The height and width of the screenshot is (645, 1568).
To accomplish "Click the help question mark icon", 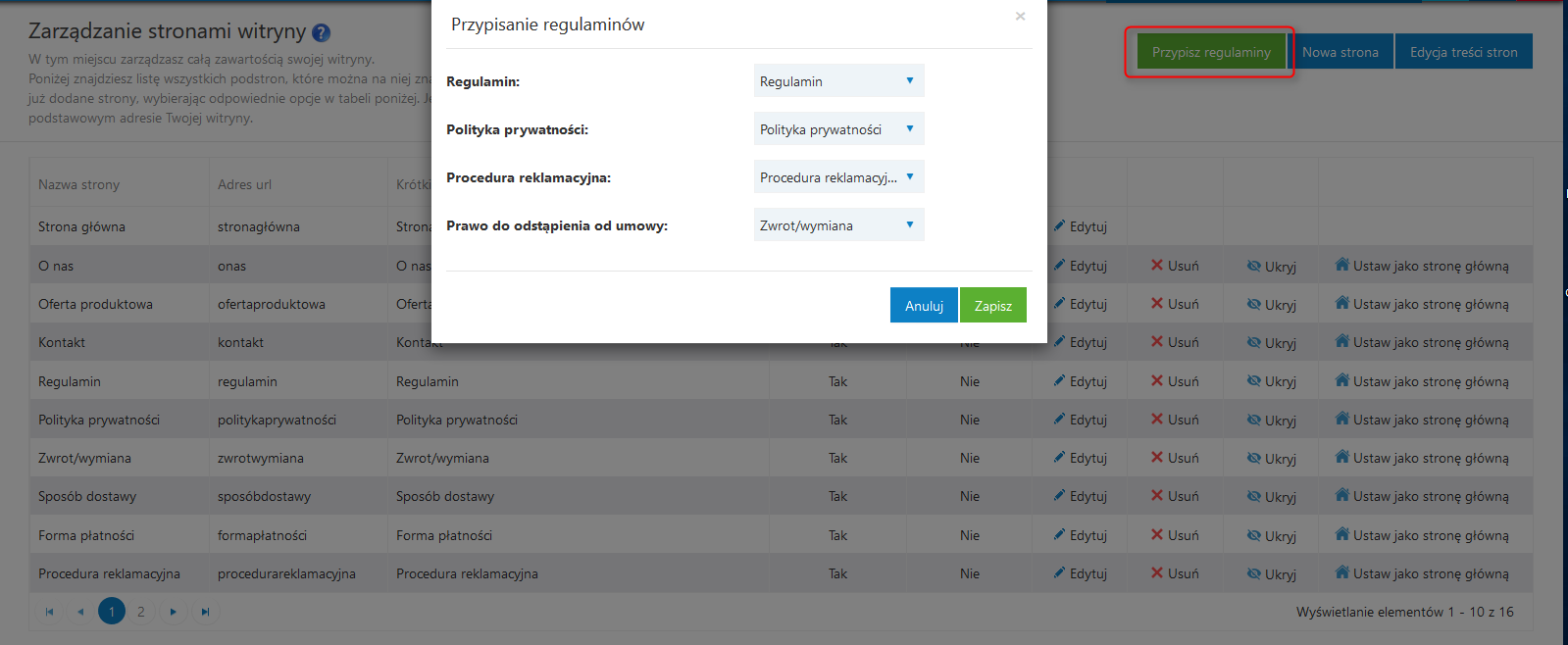I will coord(321,32).
